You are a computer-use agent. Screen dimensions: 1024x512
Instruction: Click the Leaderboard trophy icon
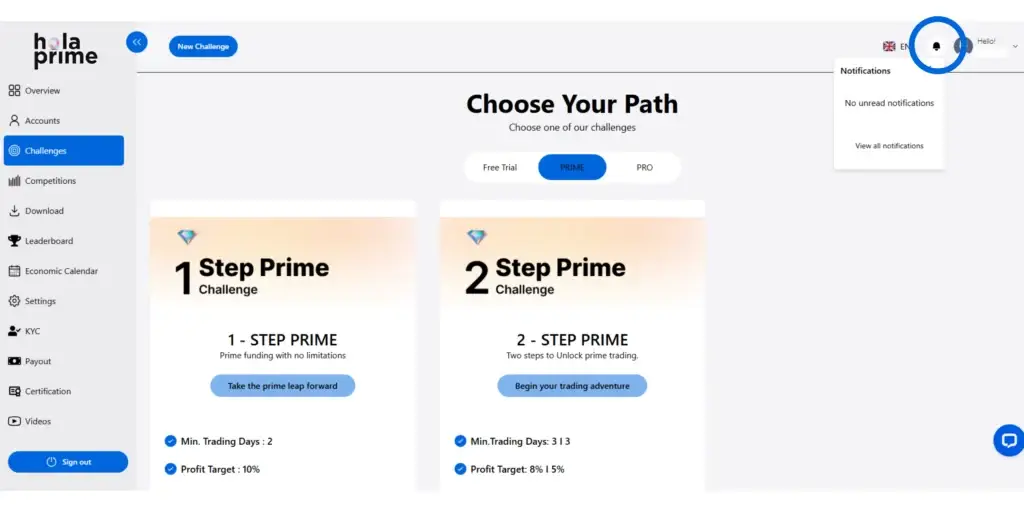[x=14, y=241]
